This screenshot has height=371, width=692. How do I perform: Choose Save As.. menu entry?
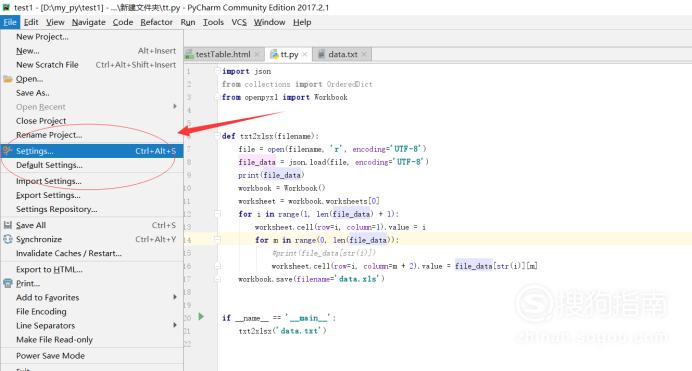tap(92, 93)
